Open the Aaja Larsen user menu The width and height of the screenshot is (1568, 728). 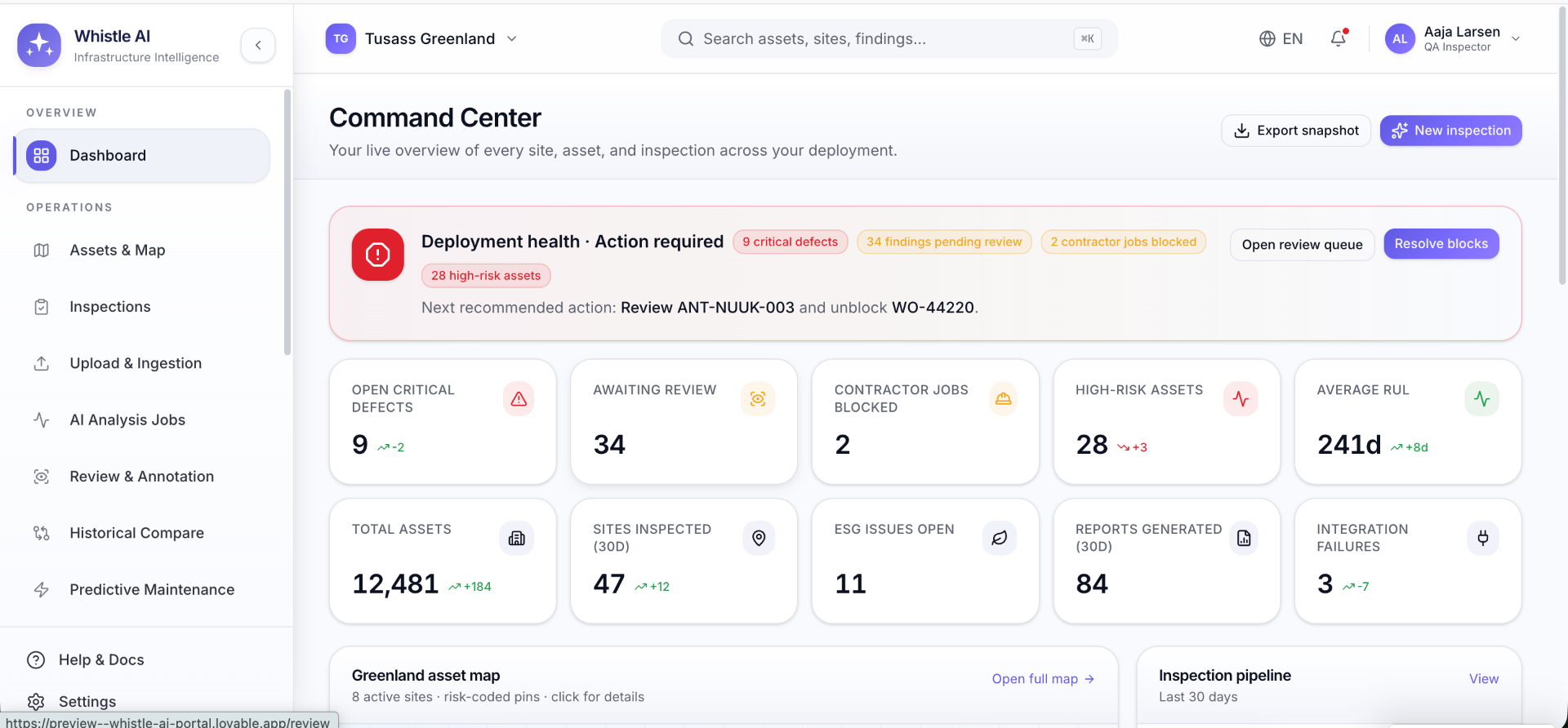[1453, 38]
